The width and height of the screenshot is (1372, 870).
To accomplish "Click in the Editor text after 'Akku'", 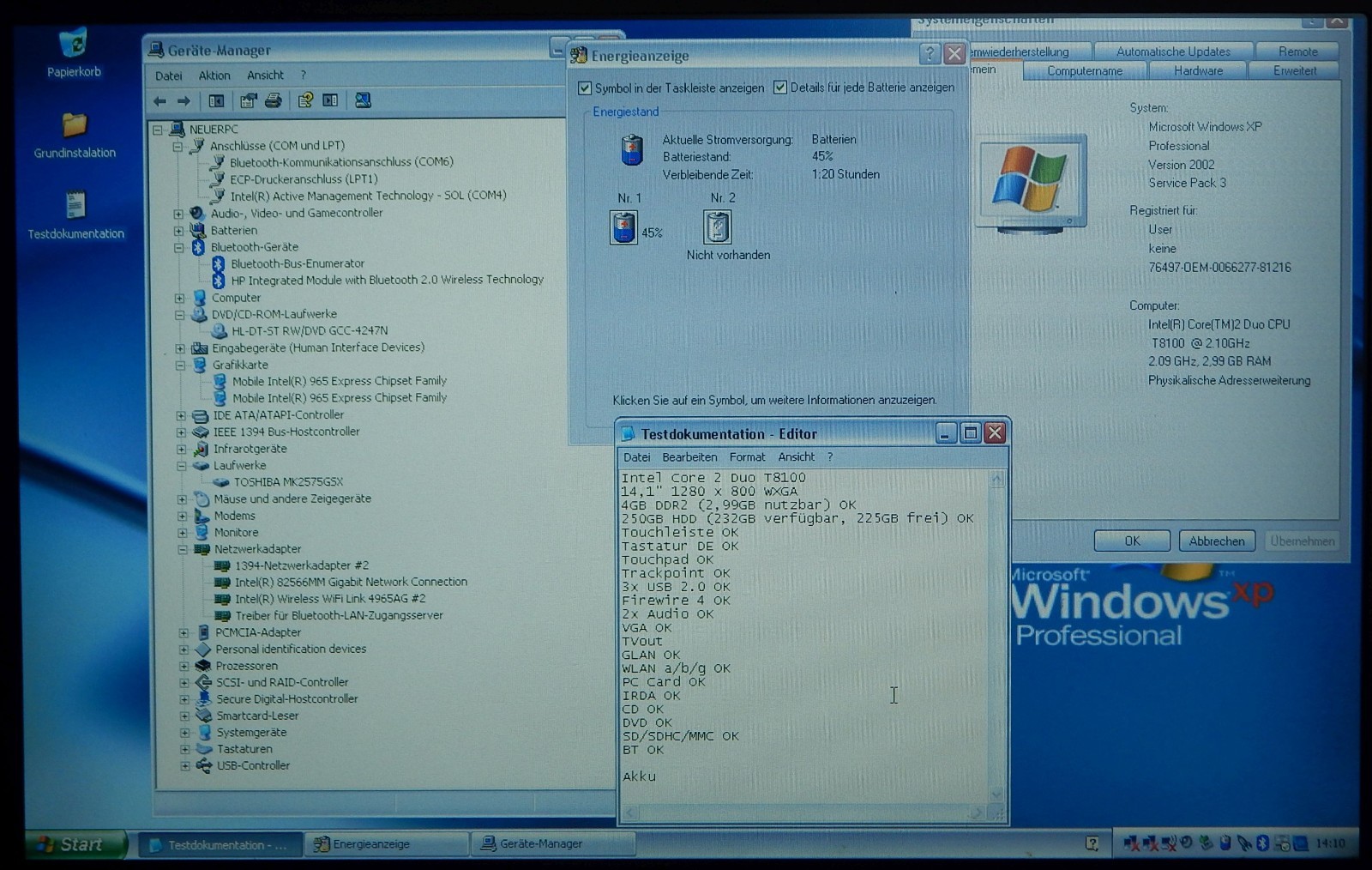I will click(659, 777).
